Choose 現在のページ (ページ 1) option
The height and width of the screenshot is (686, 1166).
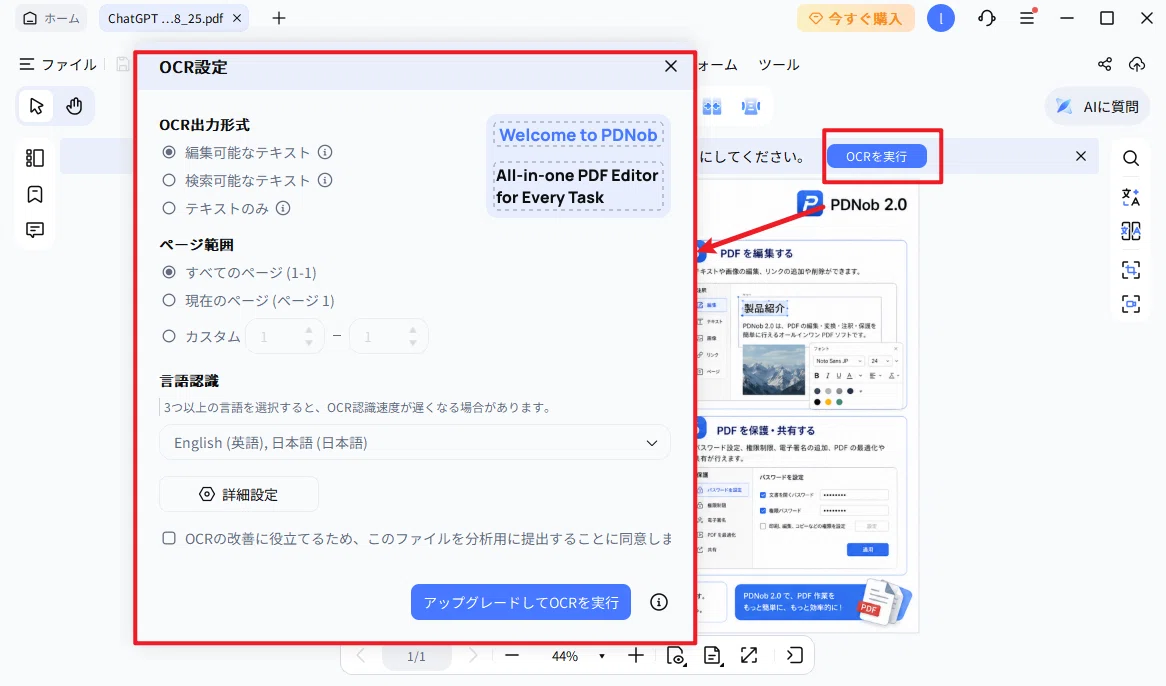[170, 300]
